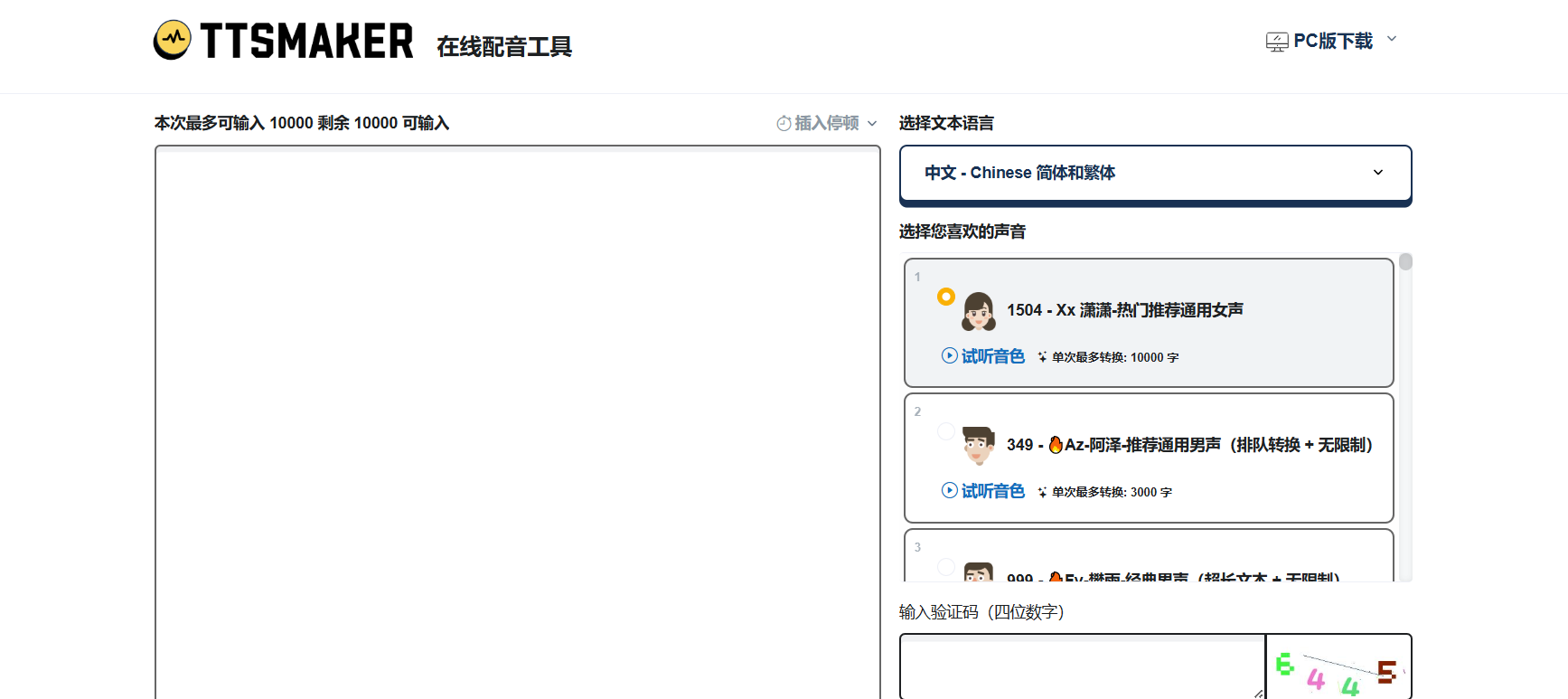This screenshot has height=699, width=1568.
Task: Open the PC版下载 link
Action: (1333, 41)
